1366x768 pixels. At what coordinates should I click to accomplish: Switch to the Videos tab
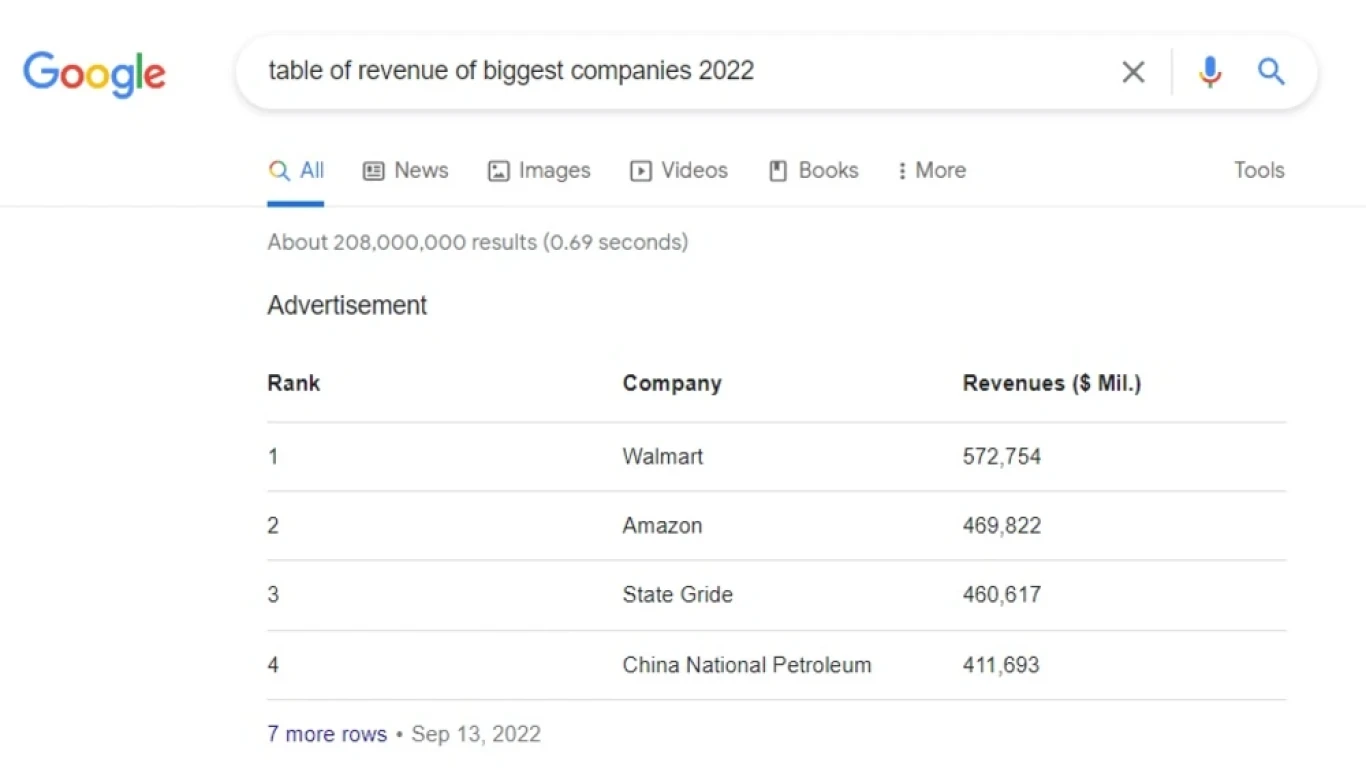tap(678, 170)
